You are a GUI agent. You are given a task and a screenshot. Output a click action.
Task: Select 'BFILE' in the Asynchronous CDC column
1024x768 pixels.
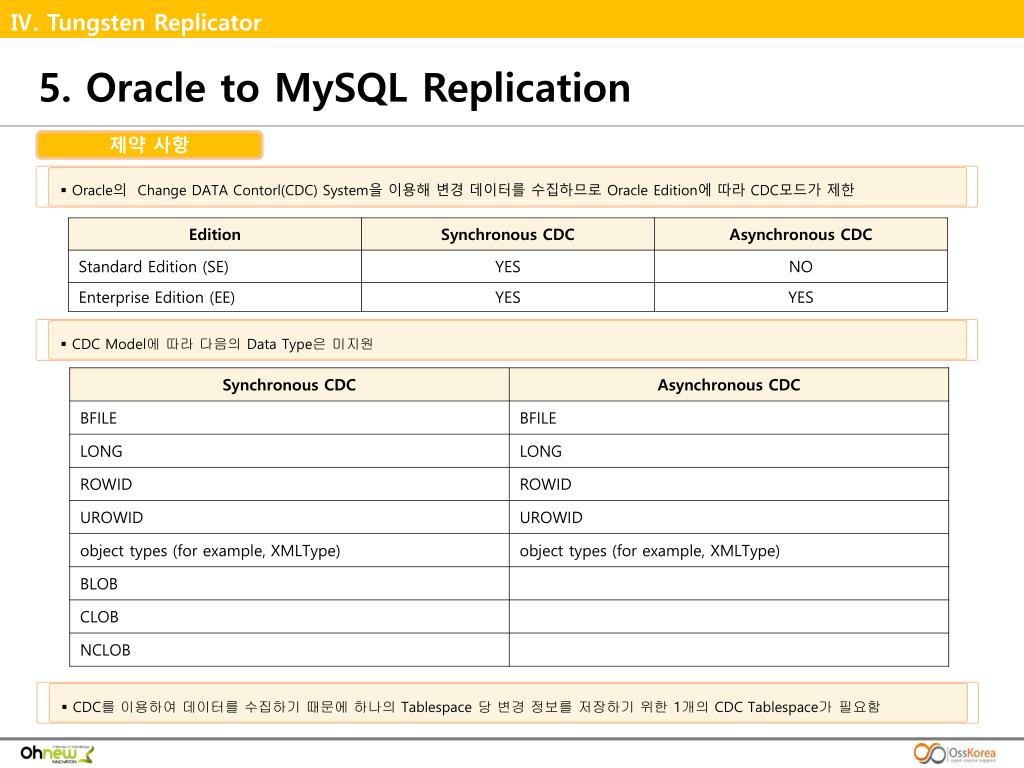tap(729, 418)
